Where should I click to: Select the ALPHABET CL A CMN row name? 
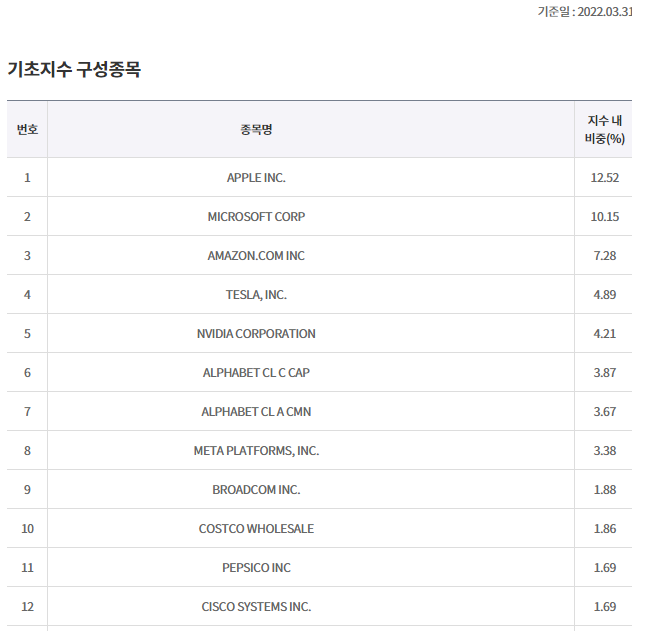pyautogui.click(x=256, y=412)
